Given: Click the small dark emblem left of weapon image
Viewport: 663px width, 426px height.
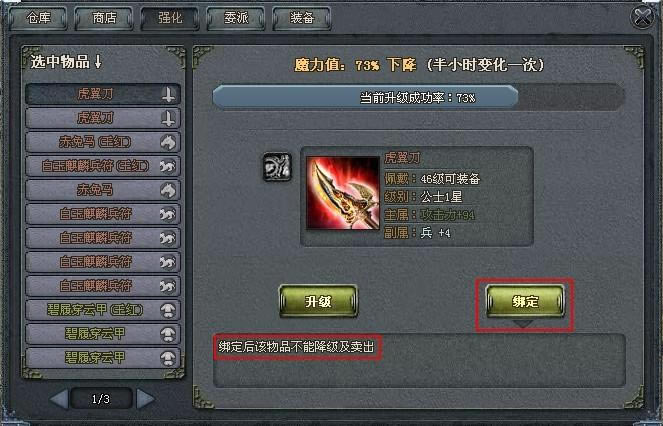Looking at the screenshot, I should [277, 167].
